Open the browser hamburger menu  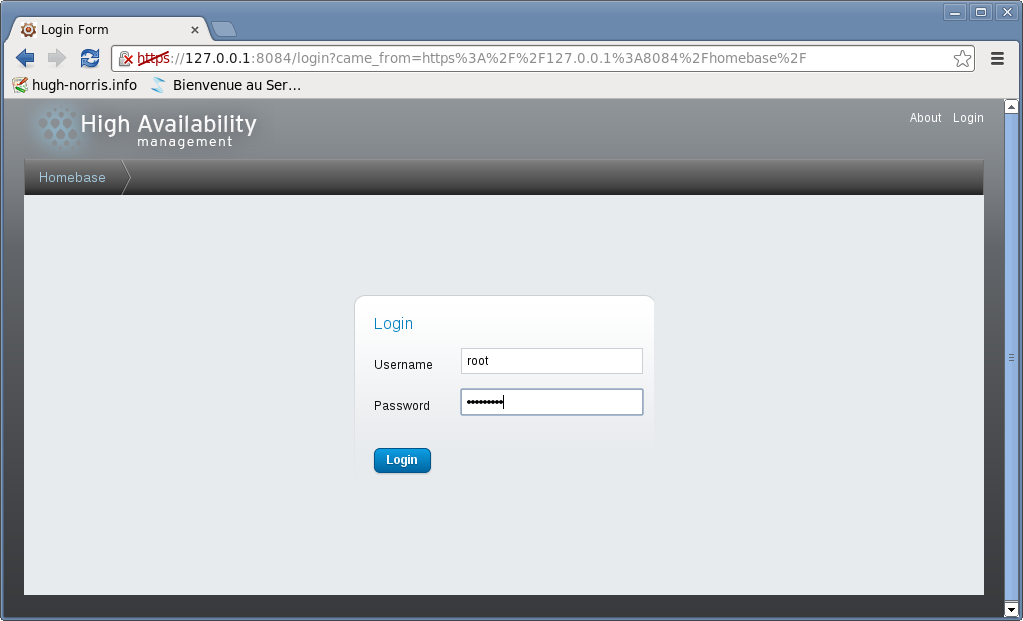point(997,59)
